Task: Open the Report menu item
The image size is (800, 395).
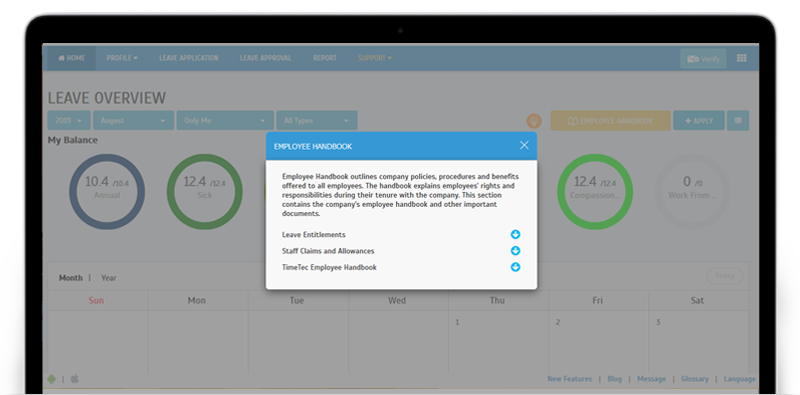Action: click(x=325, y=58)
